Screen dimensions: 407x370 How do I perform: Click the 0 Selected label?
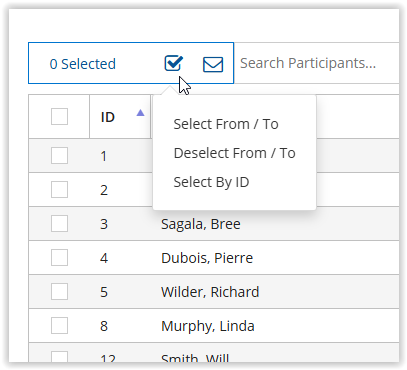83,64
